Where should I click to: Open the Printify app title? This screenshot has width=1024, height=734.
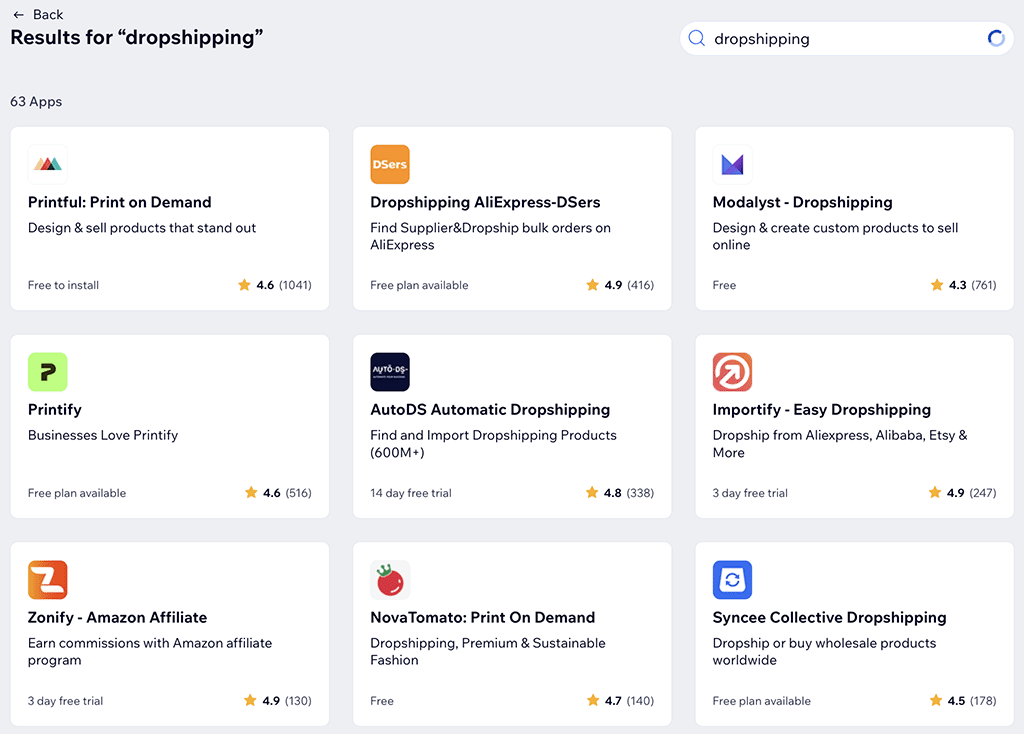(x=55, y=410)
